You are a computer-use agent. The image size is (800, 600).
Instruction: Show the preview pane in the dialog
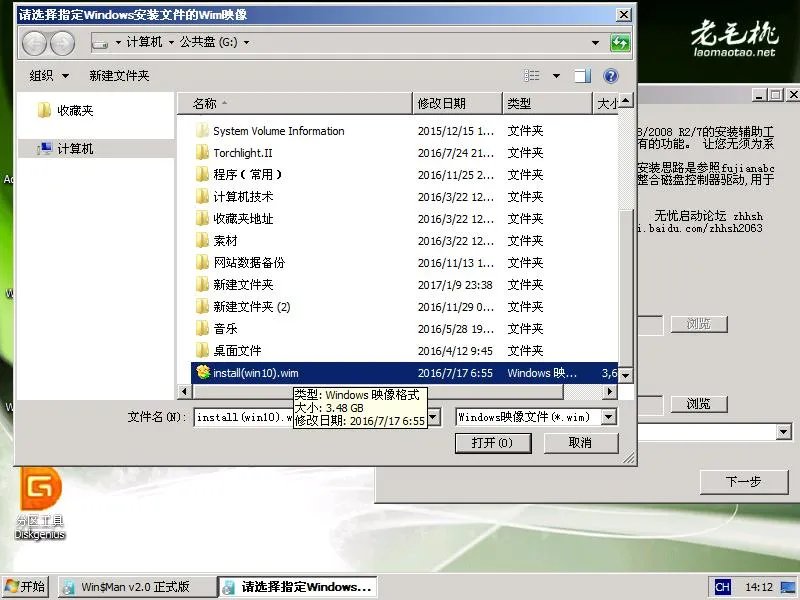[581, 75]
